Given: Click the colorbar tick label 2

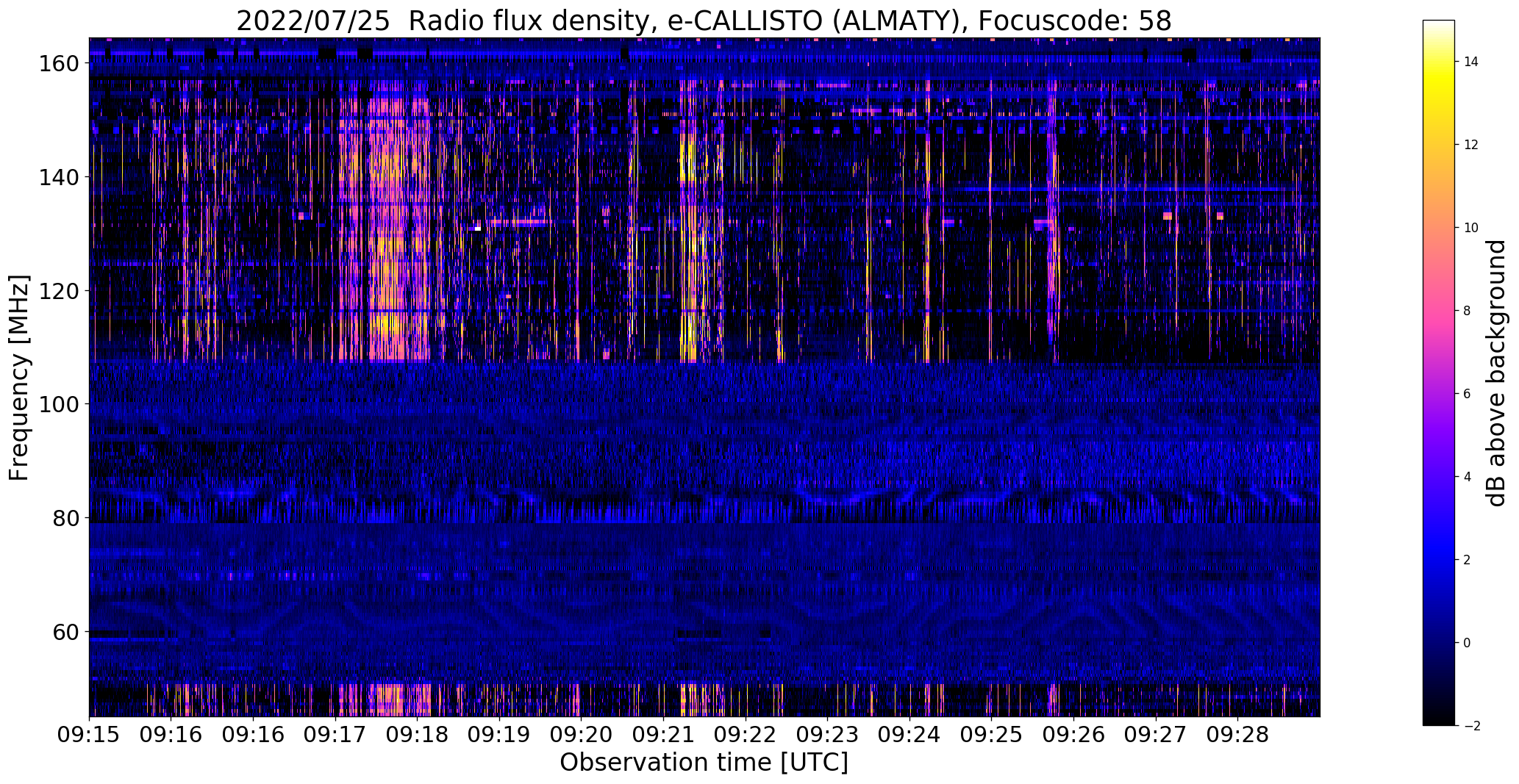Looking at the screenshot, I should click(1468, 560).
